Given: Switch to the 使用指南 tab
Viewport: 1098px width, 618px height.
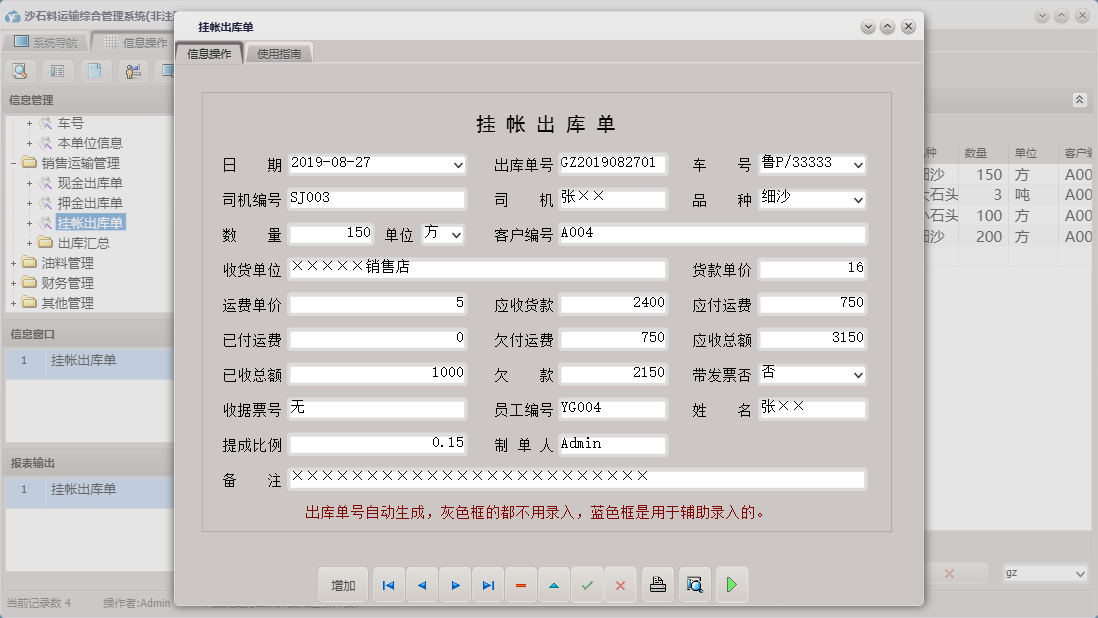Looking at the screenshot, I should click(279, 54).
